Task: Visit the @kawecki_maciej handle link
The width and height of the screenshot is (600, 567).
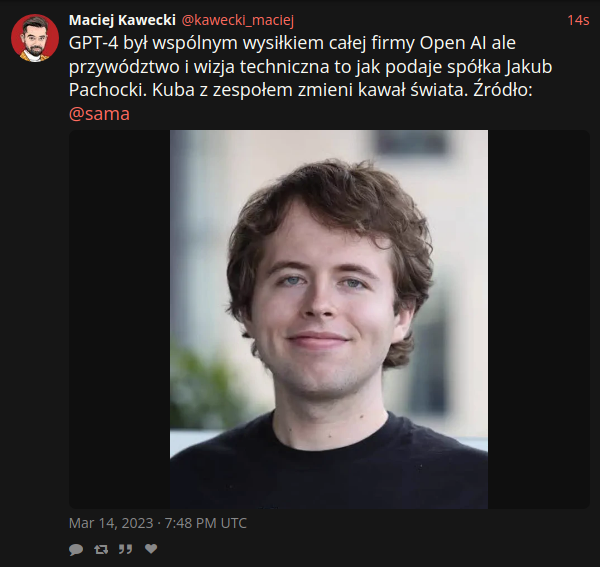Action: tap(238, 20)
